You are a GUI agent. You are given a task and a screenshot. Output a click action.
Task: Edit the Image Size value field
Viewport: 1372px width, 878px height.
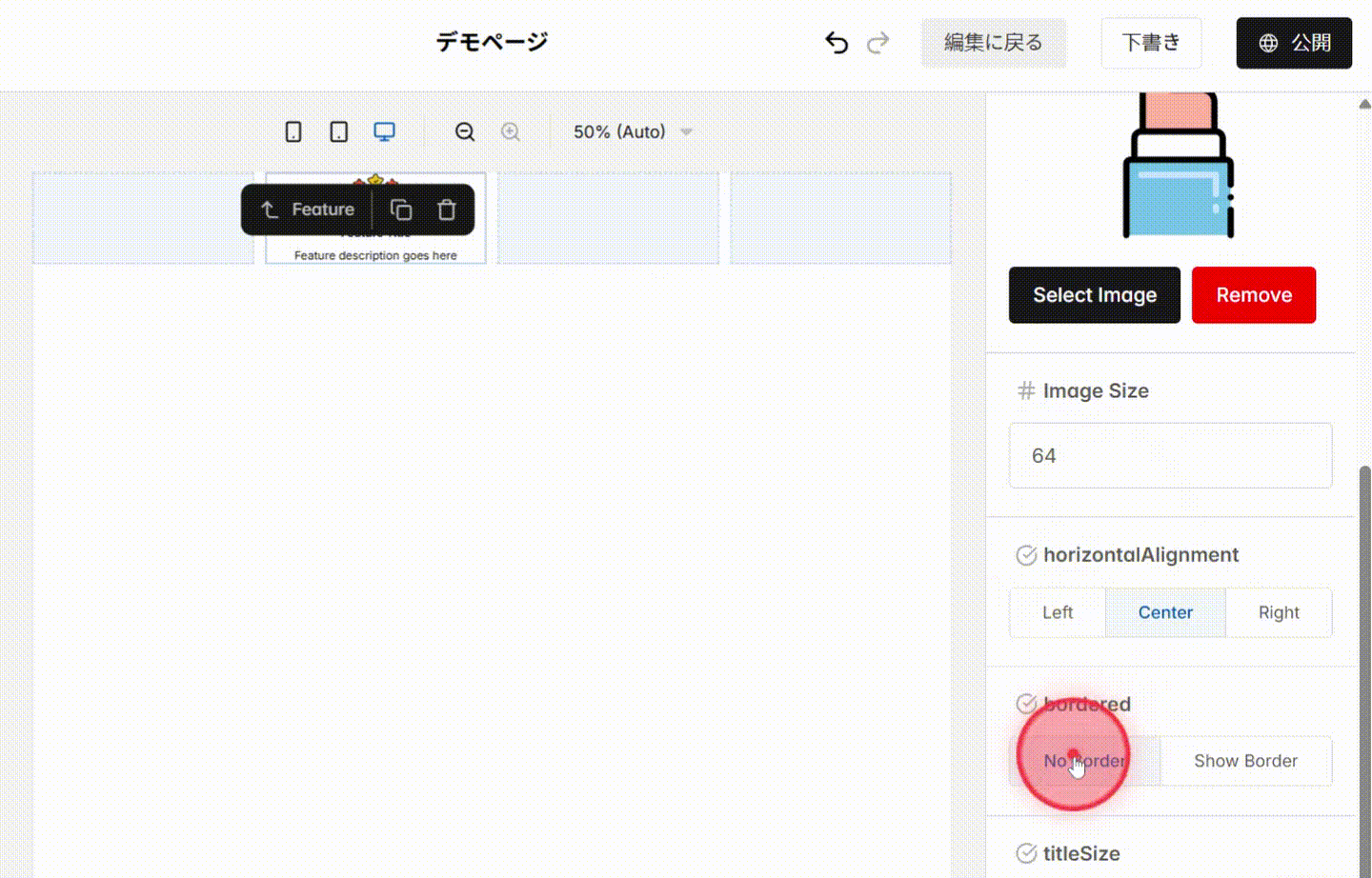(x=1170, y=455)
